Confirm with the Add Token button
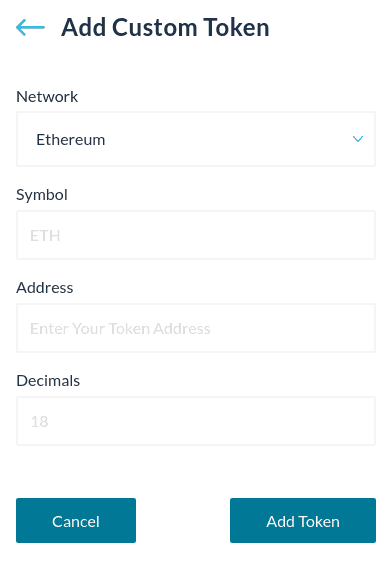Image resolution: width=391 pixels, height=562 pixels. (303, 520)
